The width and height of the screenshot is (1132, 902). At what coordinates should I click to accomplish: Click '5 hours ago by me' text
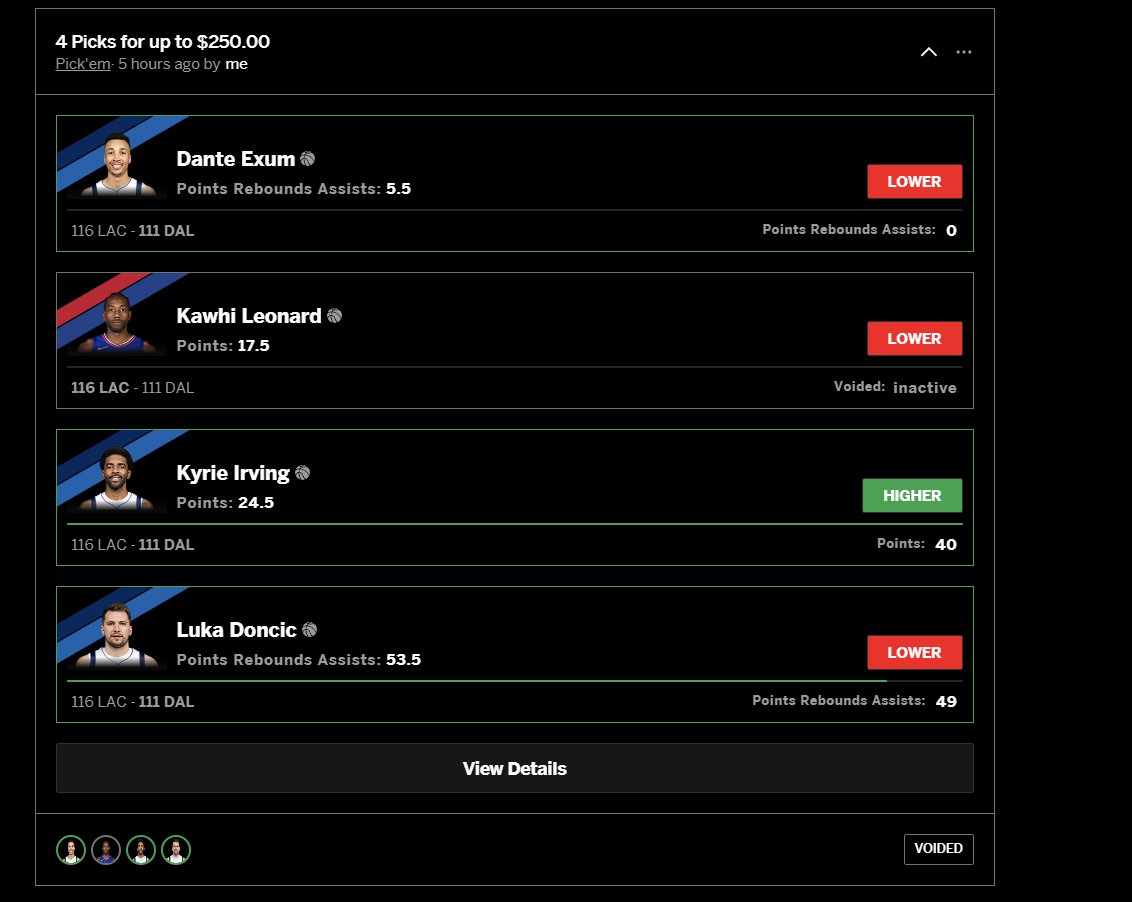(183, 64)
